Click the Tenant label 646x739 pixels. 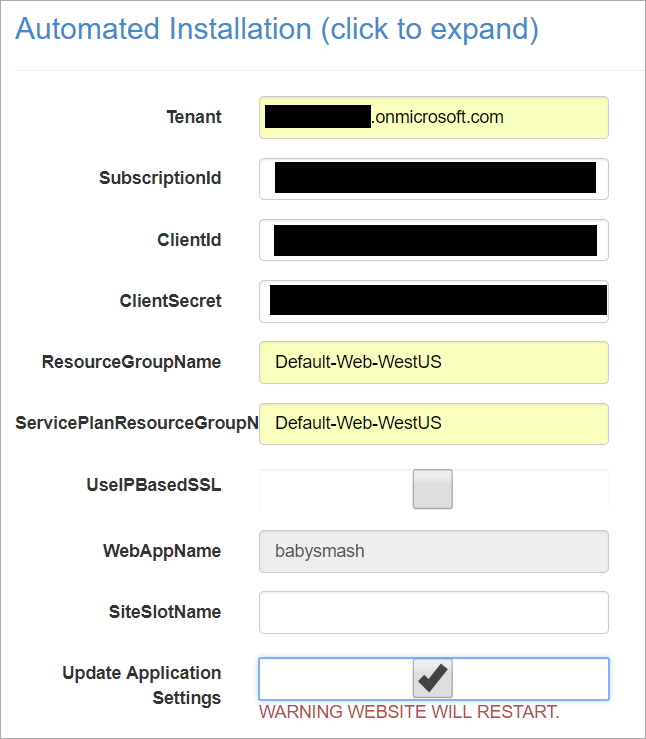coord(194,117)
